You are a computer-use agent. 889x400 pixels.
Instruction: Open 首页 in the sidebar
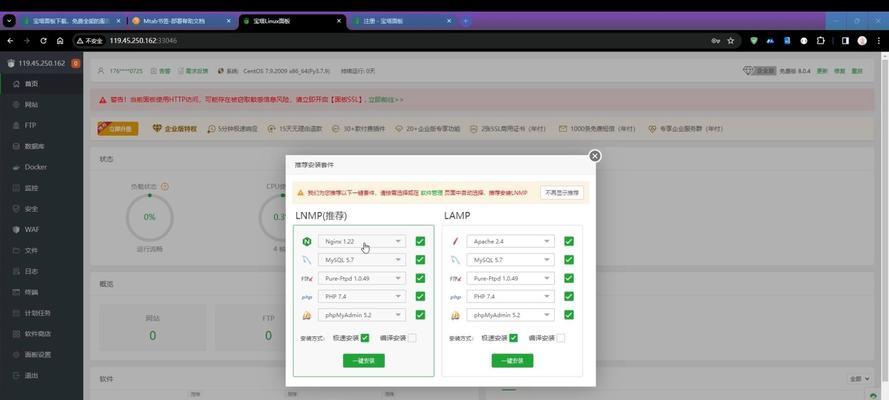click(x=41, y=84)
